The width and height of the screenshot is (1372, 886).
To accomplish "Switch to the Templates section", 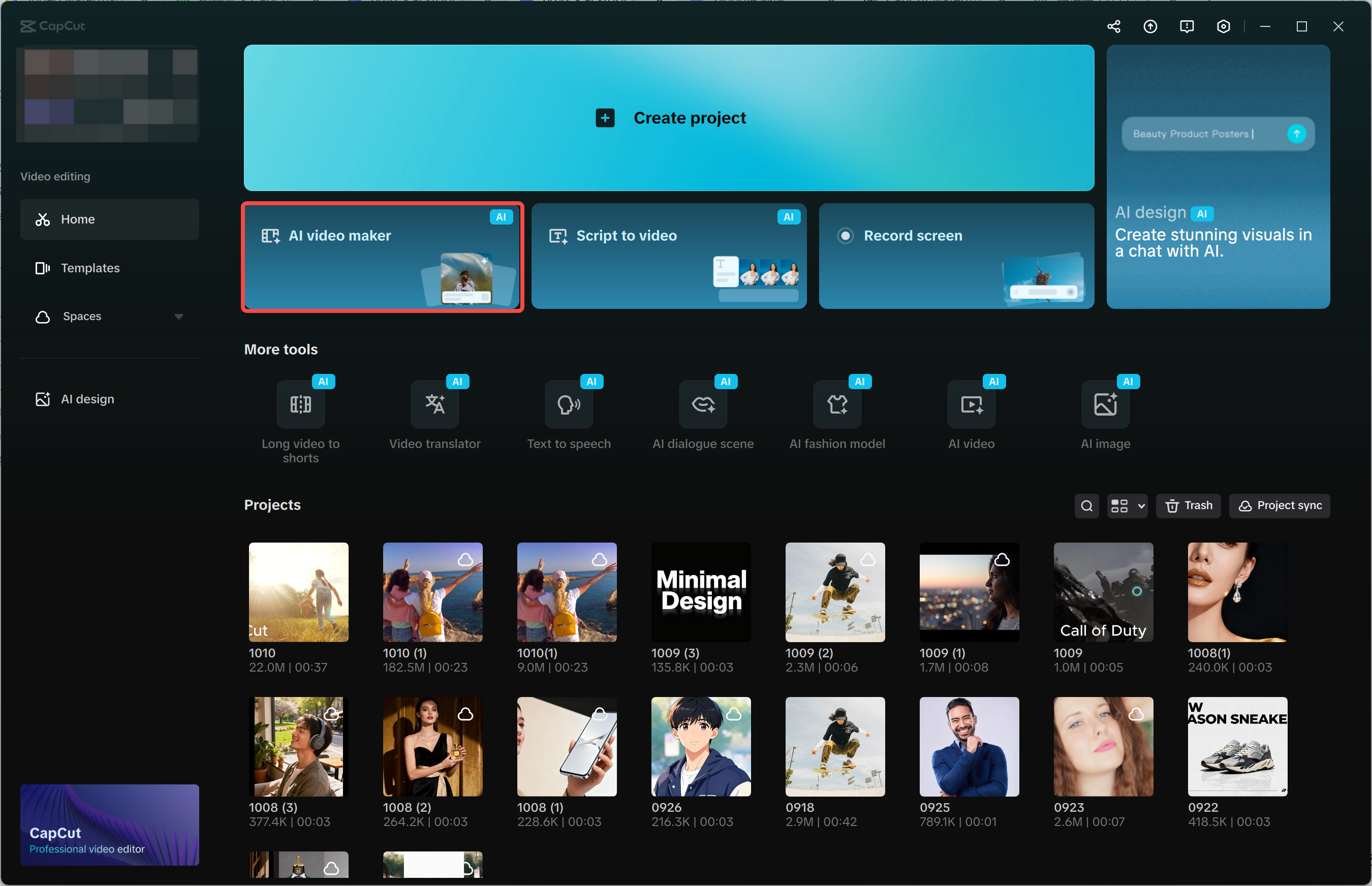I will click(90, 268).
